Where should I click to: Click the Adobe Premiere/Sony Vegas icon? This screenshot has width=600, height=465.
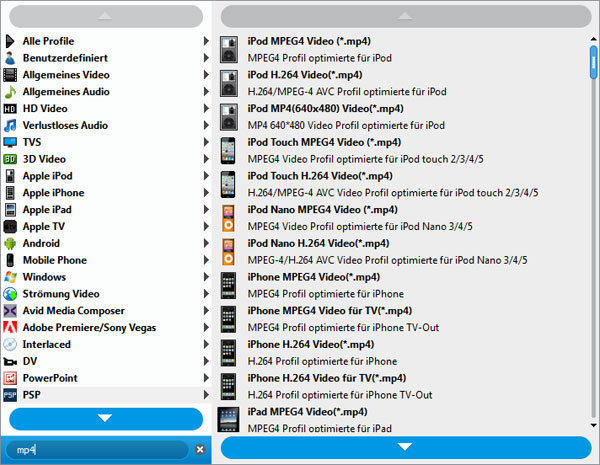click(x=10, y=327)
